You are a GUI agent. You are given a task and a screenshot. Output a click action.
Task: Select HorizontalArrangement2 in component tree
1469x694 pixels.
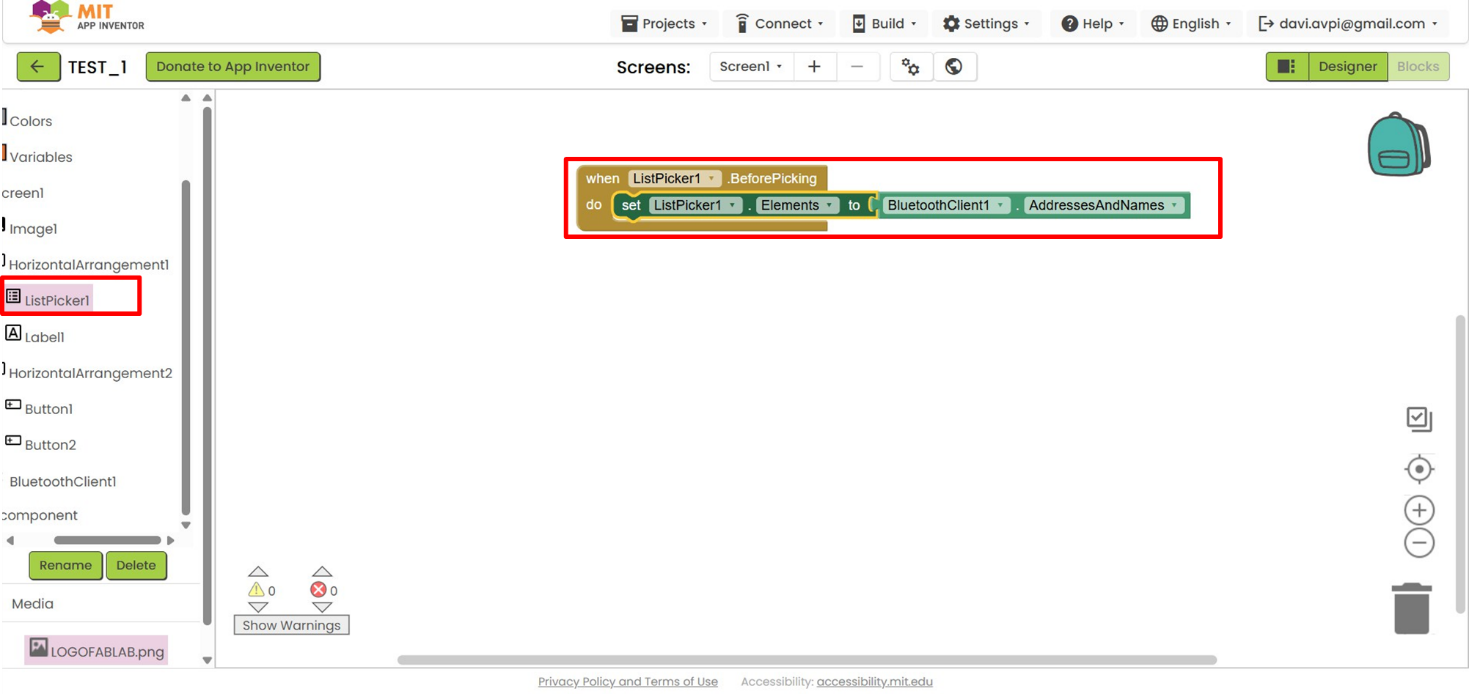[x=89, y=373]
